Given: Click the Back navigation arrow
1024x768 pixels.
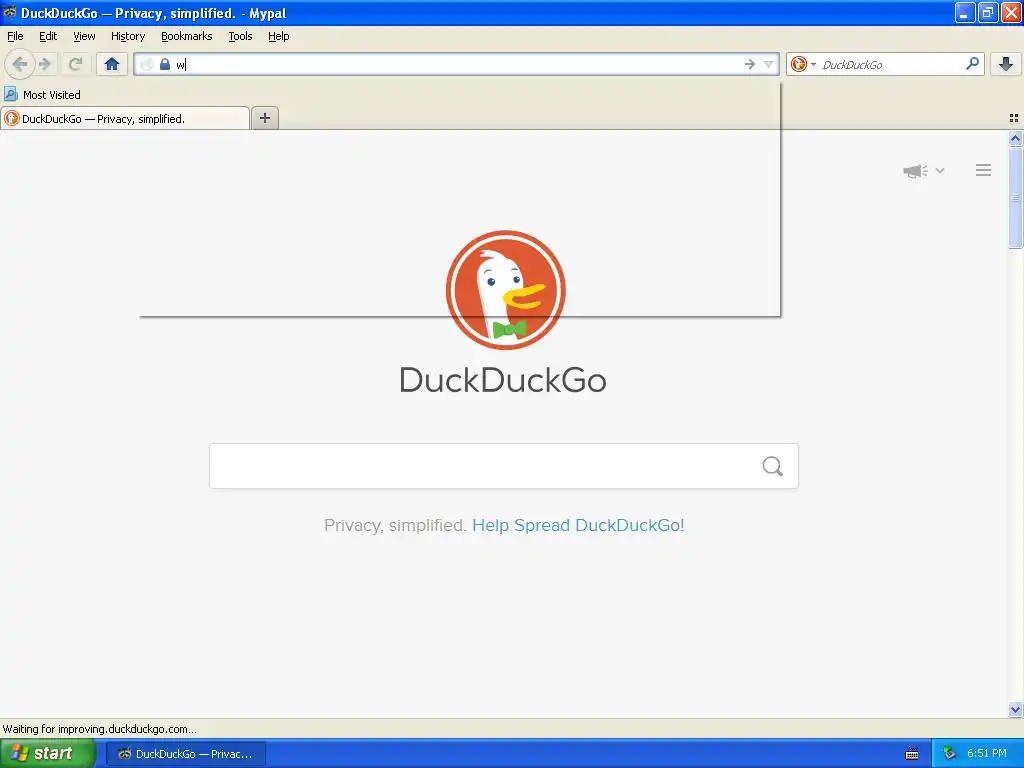Looking at the screenshot, I should (x=20, y=64).
